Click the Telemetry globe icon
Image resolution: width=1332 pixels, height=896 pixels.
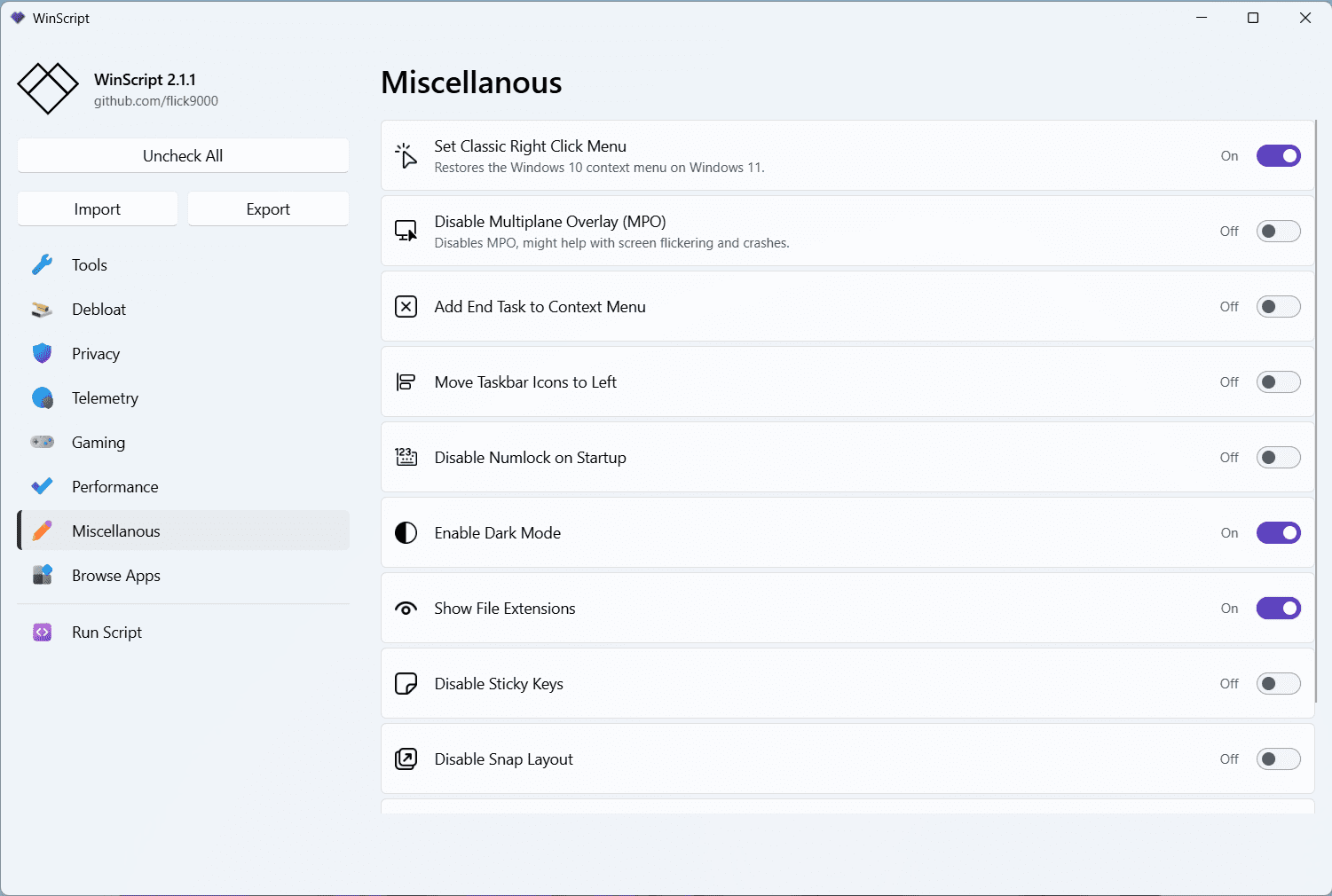[x=43, y=397]
